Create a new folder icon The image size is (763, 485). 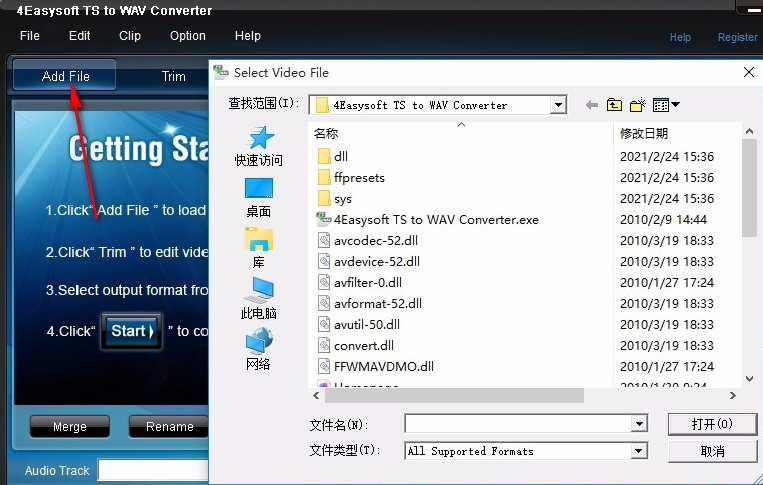tap(637, 105)
